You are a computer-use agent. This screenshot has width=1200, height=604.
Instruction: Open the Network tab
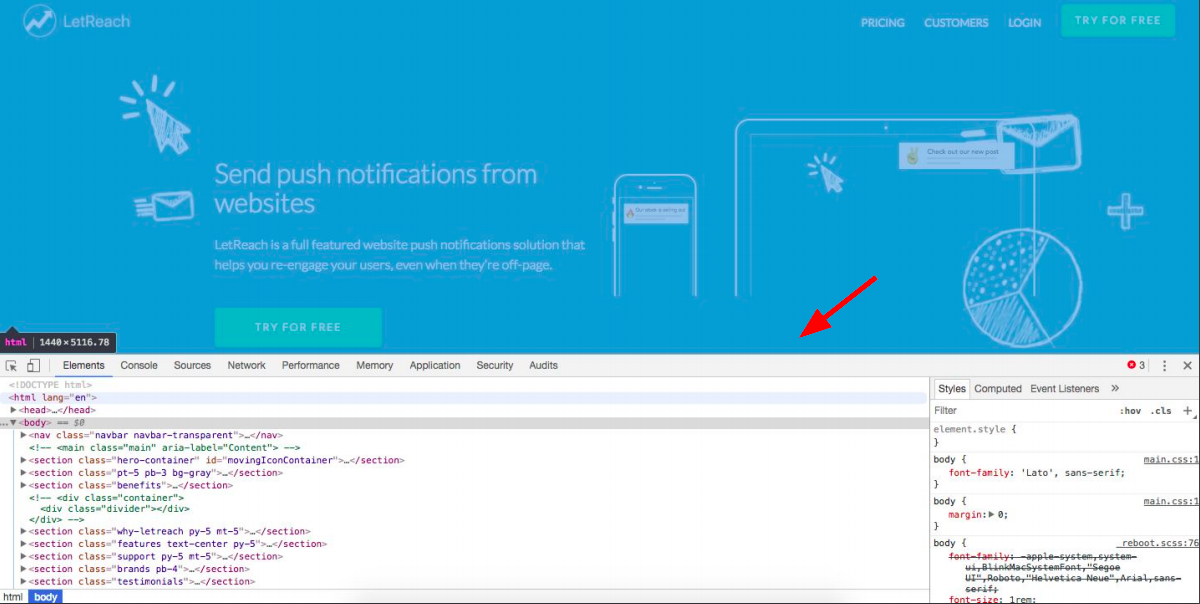point(247,366)
